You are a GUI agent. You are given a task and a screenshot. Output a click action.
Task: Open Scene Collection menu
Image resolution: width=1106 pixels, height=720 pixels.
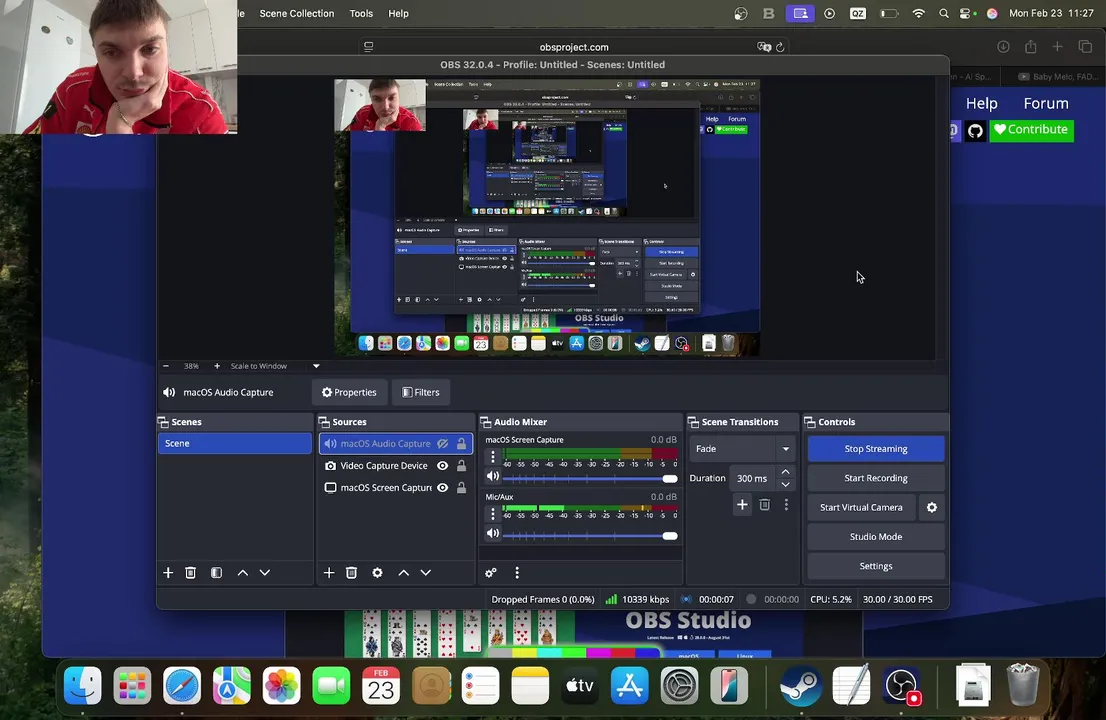coord(297,13)
